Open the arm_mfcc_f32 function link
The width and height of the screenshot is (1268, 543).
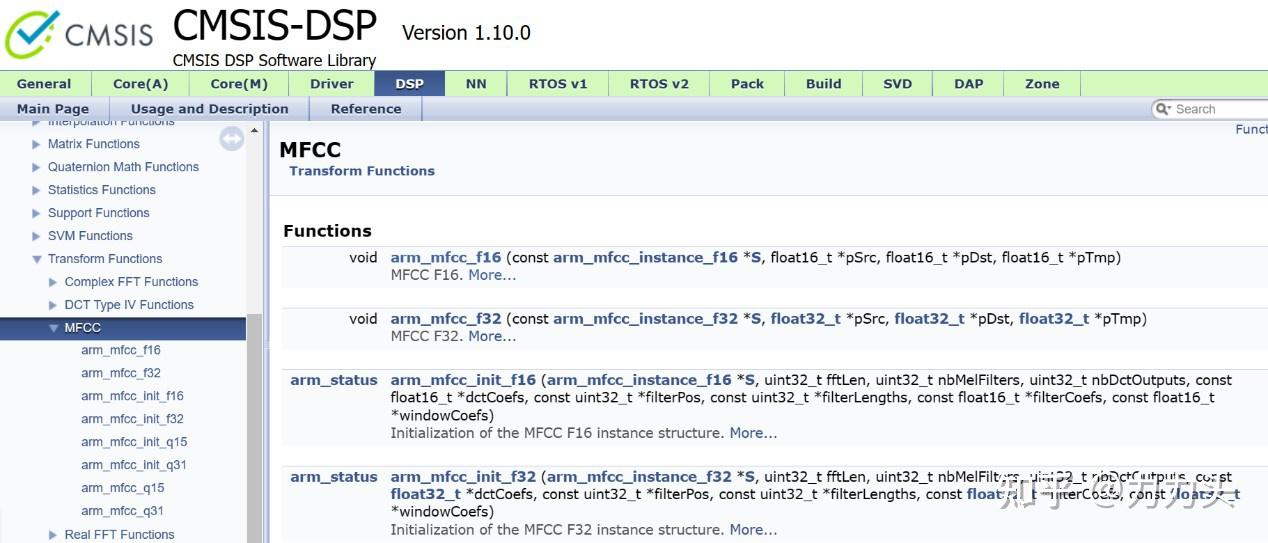[x=446, y=319]
